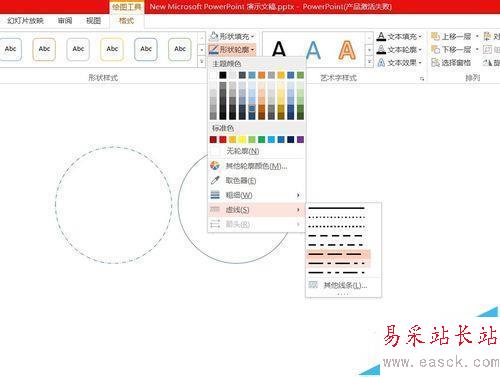Pick the yellow standard color
This screenshot has width=500, height=377.
pos(242,139)
